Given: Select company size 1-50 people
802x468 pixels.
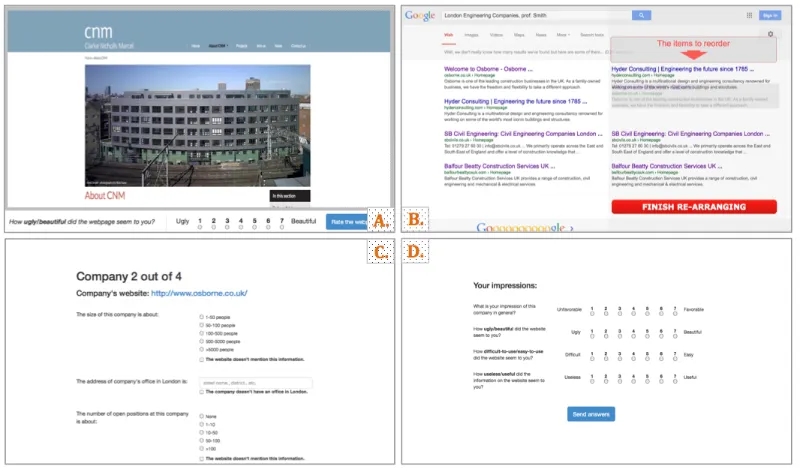Looking at the screenshot, I should tap(202, 317).
